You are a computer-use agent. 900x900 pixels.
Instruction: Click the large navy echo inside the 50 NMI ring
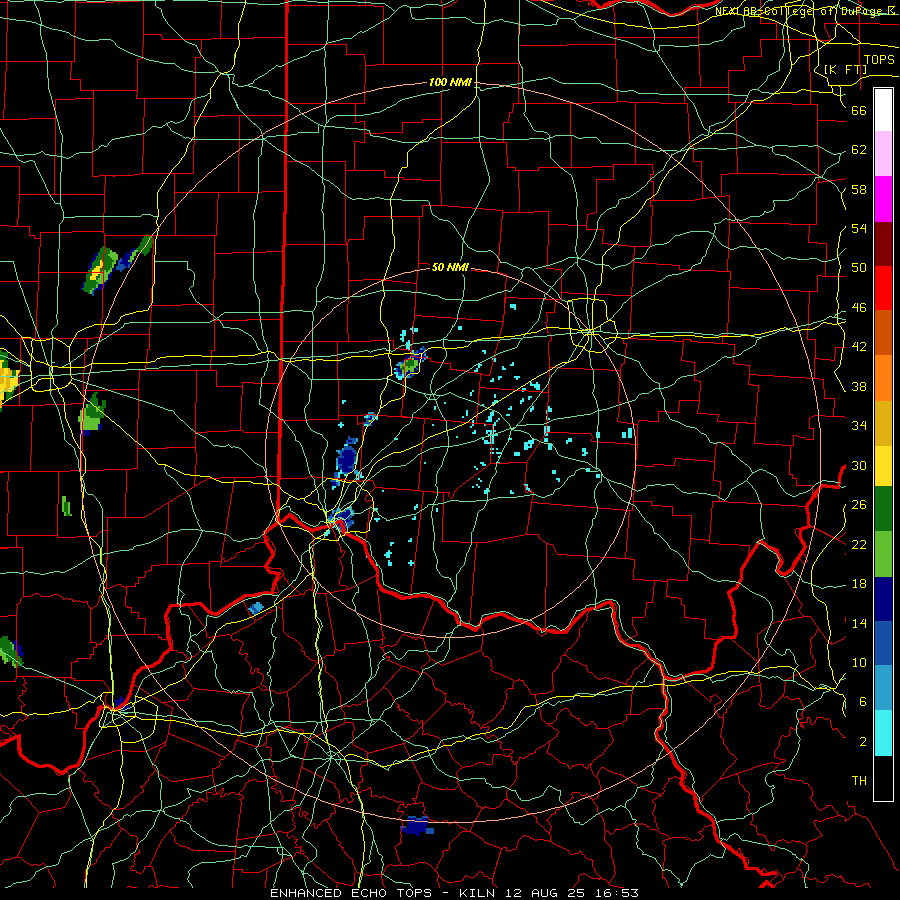(347, 457)
